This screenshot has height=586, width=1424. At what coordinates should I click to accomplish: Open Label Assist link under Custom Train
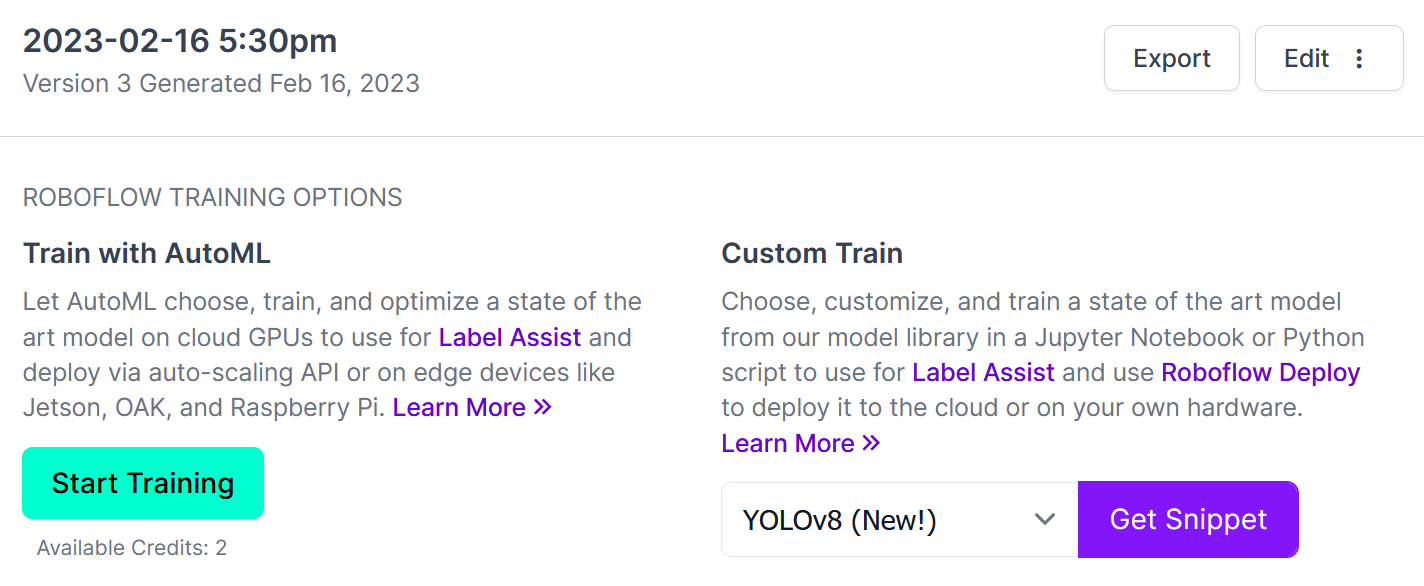pos(983,373)
